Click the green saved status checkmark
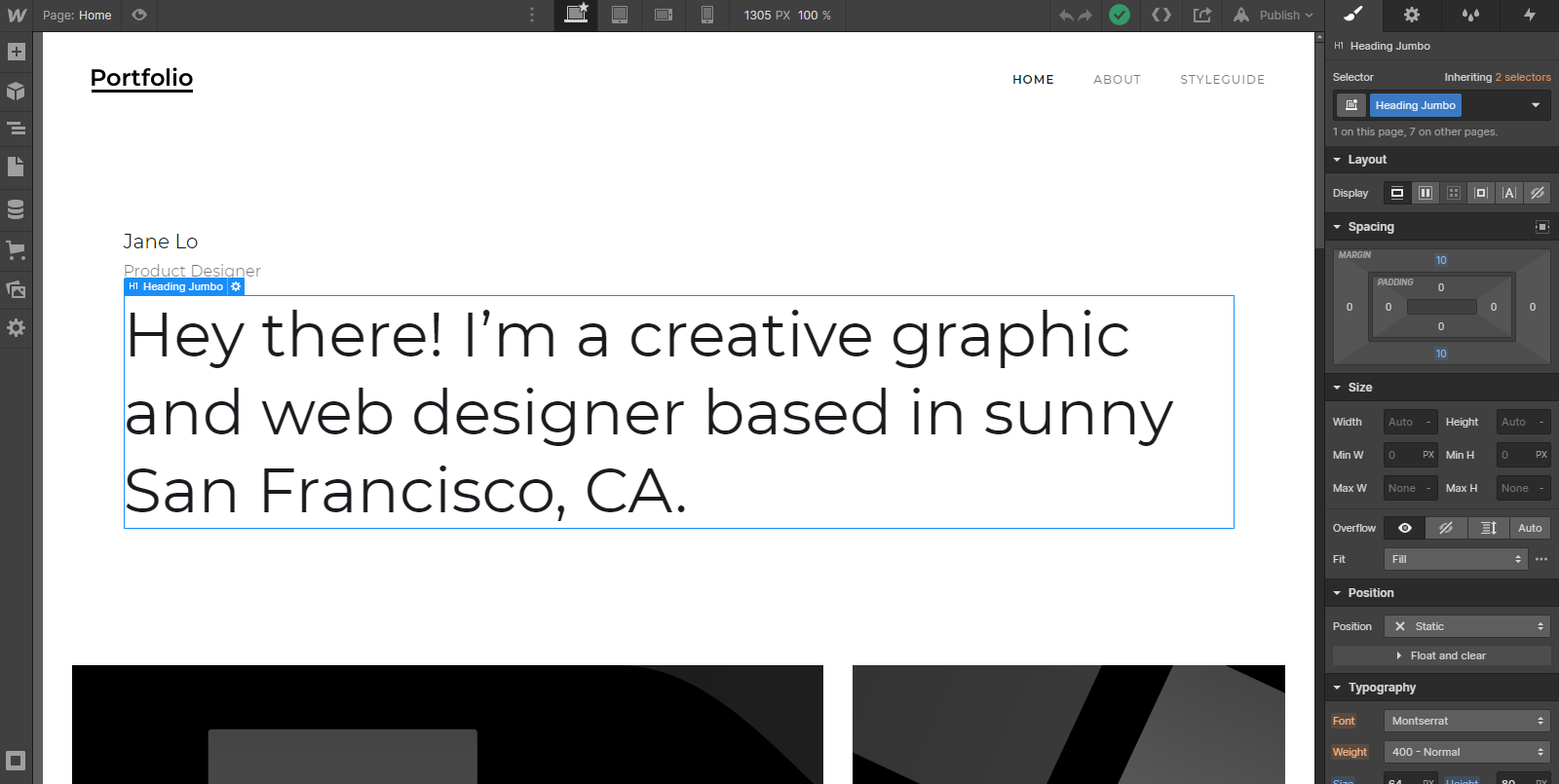This screenshot has height=784, width=1559. [x=1120, y=15]
